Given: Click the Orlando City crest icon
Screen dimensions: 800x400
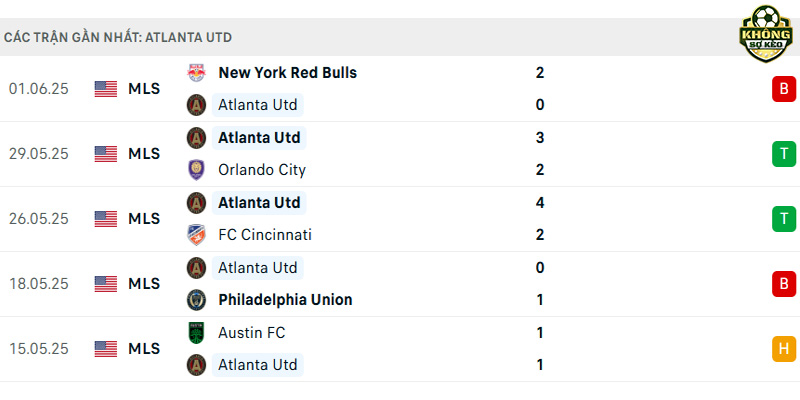Looking at the screenshot, I should pos(196,170).
